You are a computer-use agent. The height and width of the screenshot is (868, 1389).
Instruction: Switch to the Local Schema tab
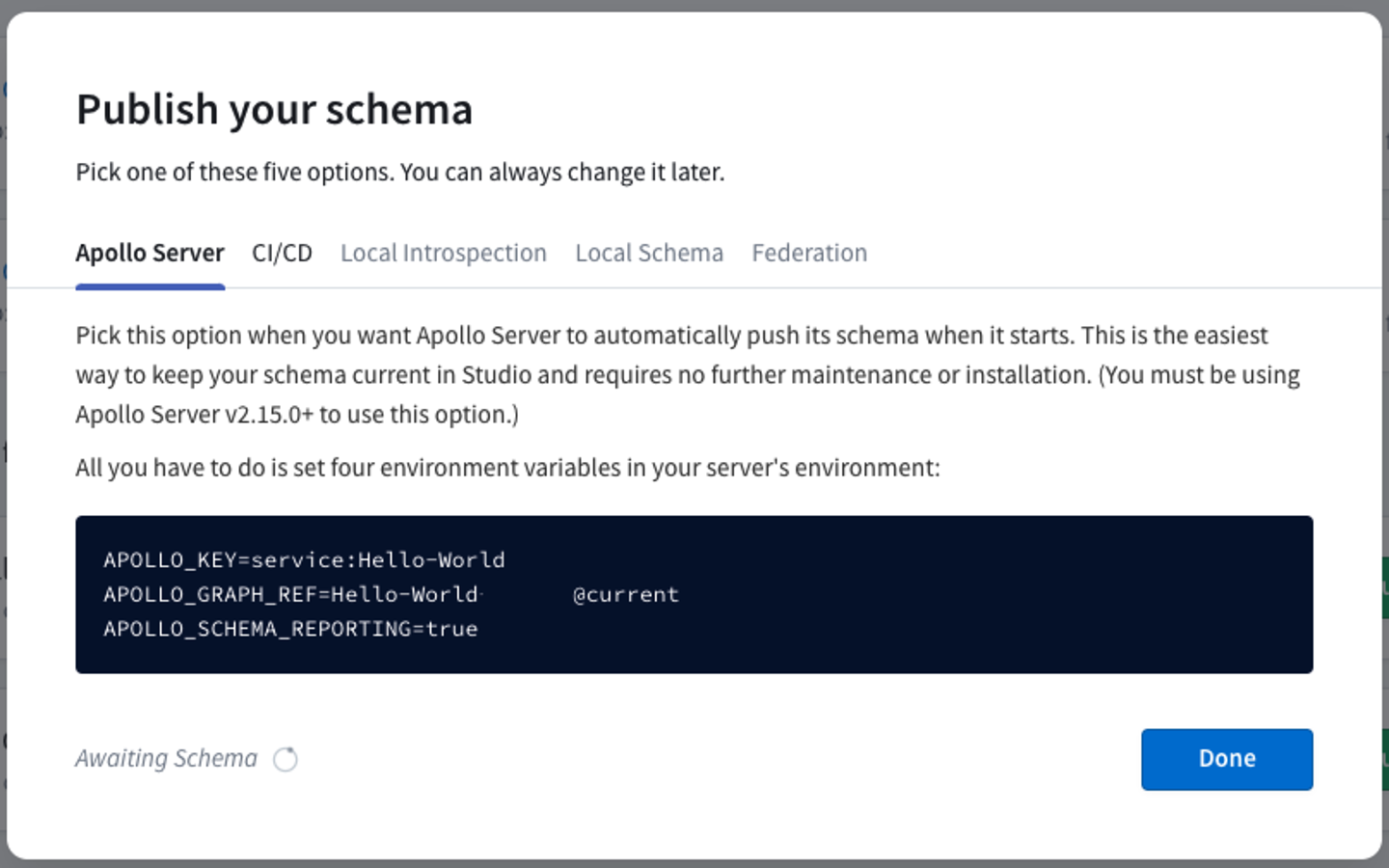pyautogui.click(x=649, y=253)
